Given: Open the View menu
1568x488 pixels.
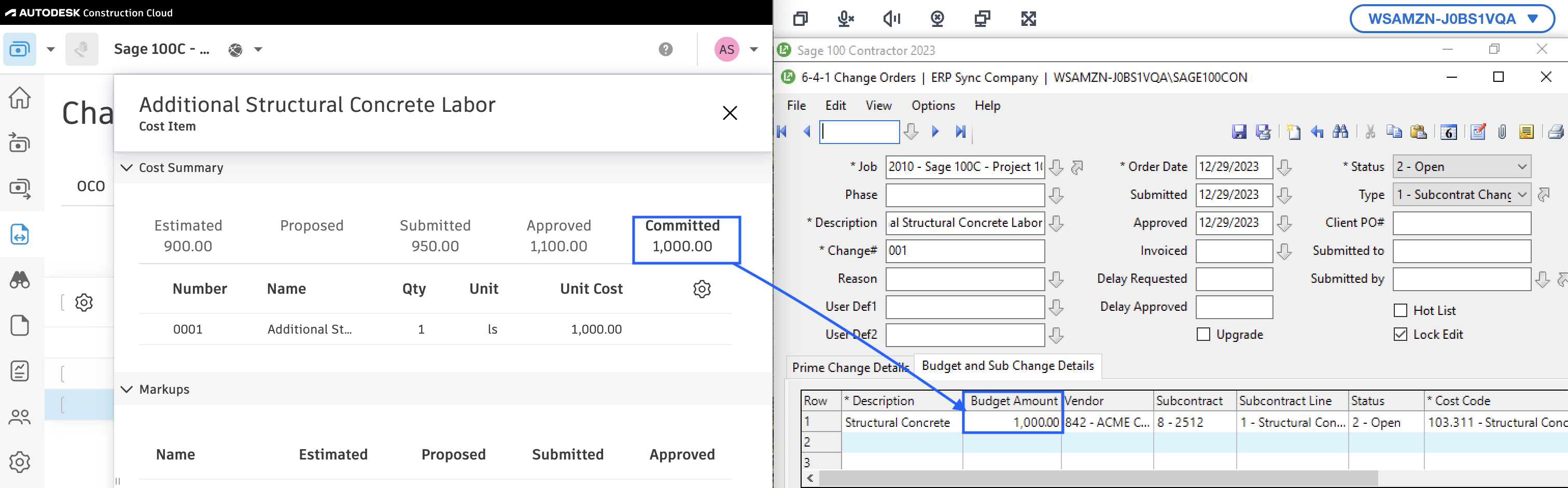Looking at the screenshot, I should [x=878, y=105].
